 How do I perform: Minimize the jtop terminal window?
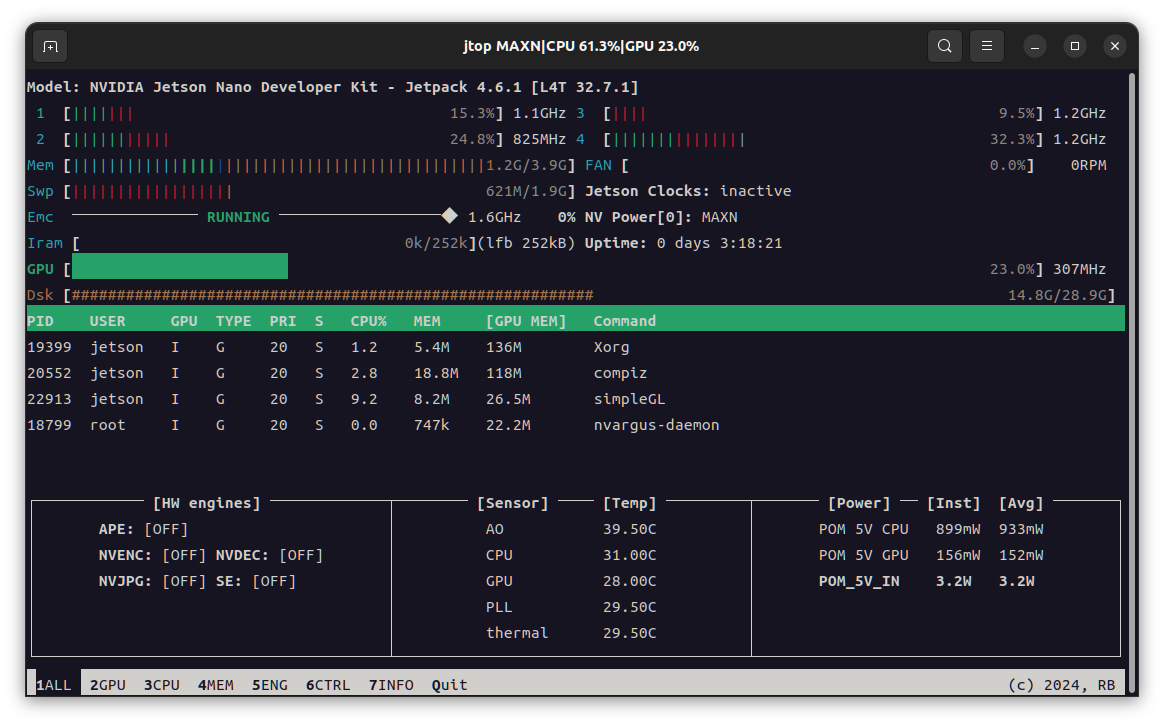click(x=1035, y=46)
